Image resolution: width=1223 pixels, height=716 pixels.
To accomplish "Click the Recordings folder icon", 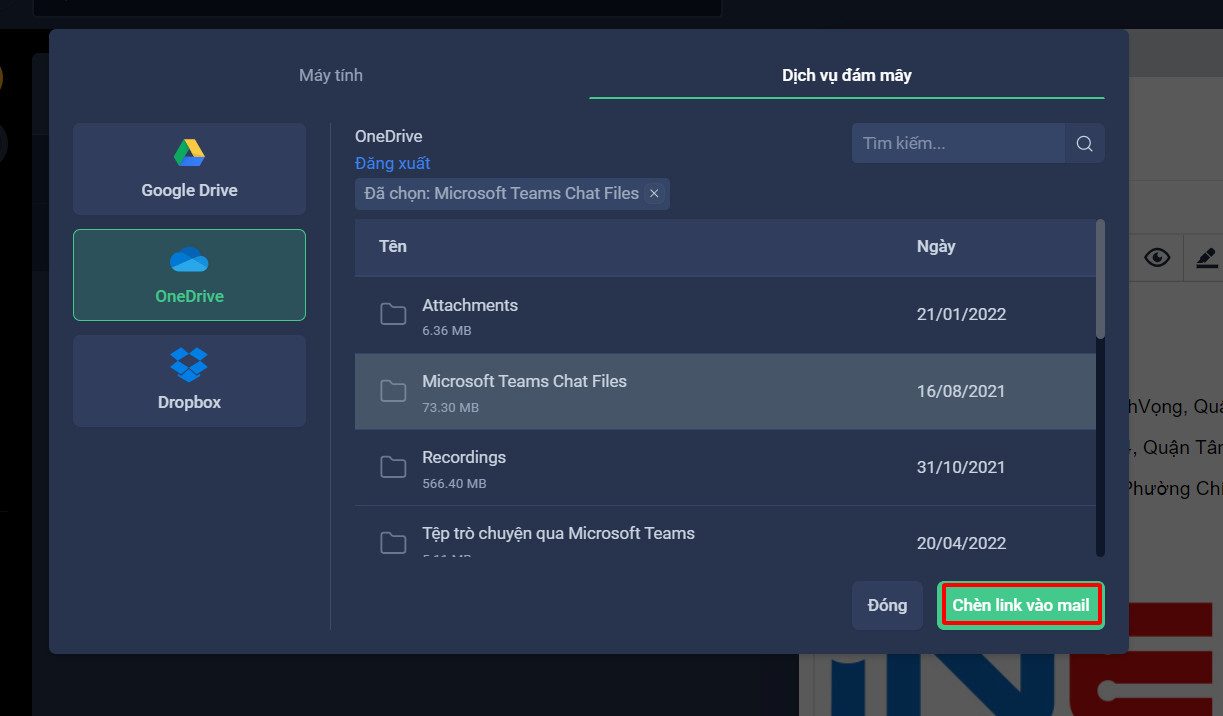I will click(393, 467).
